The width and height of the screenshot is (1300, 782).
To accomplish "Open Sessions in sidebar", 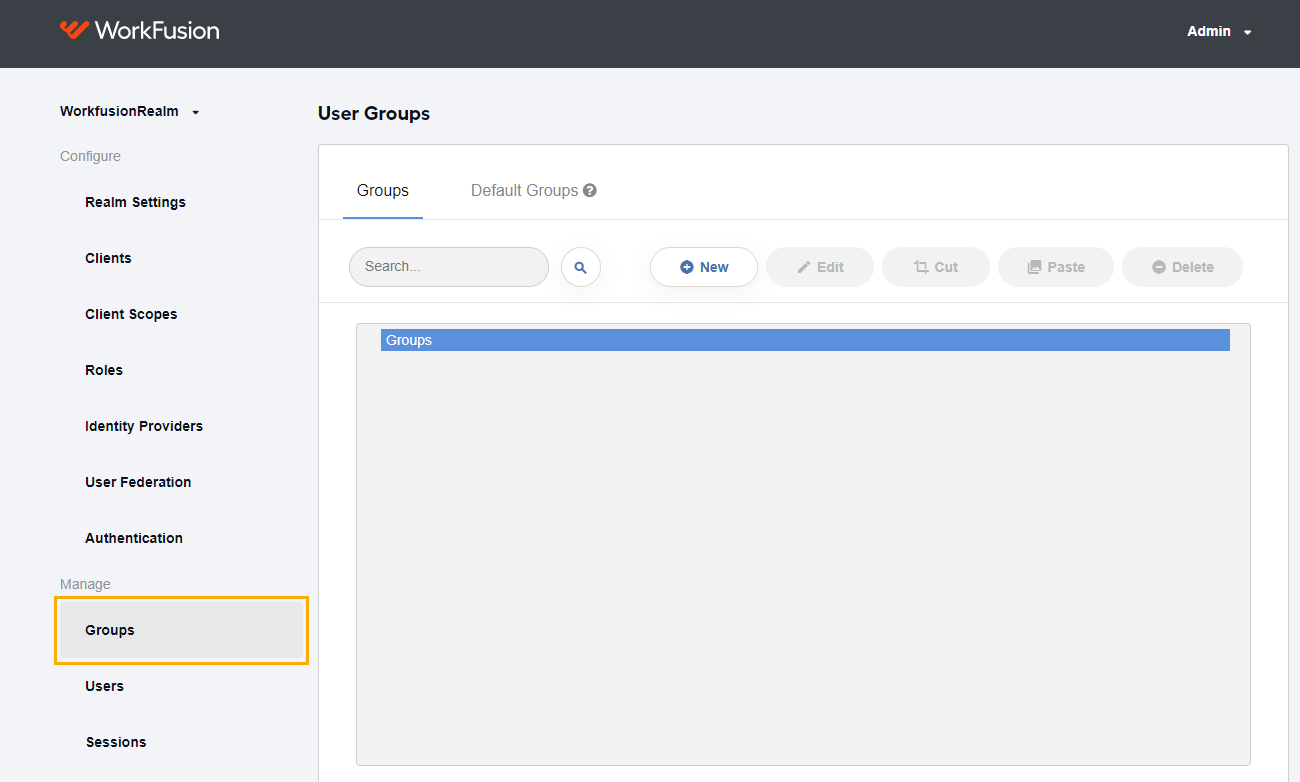I will point(116,742).
